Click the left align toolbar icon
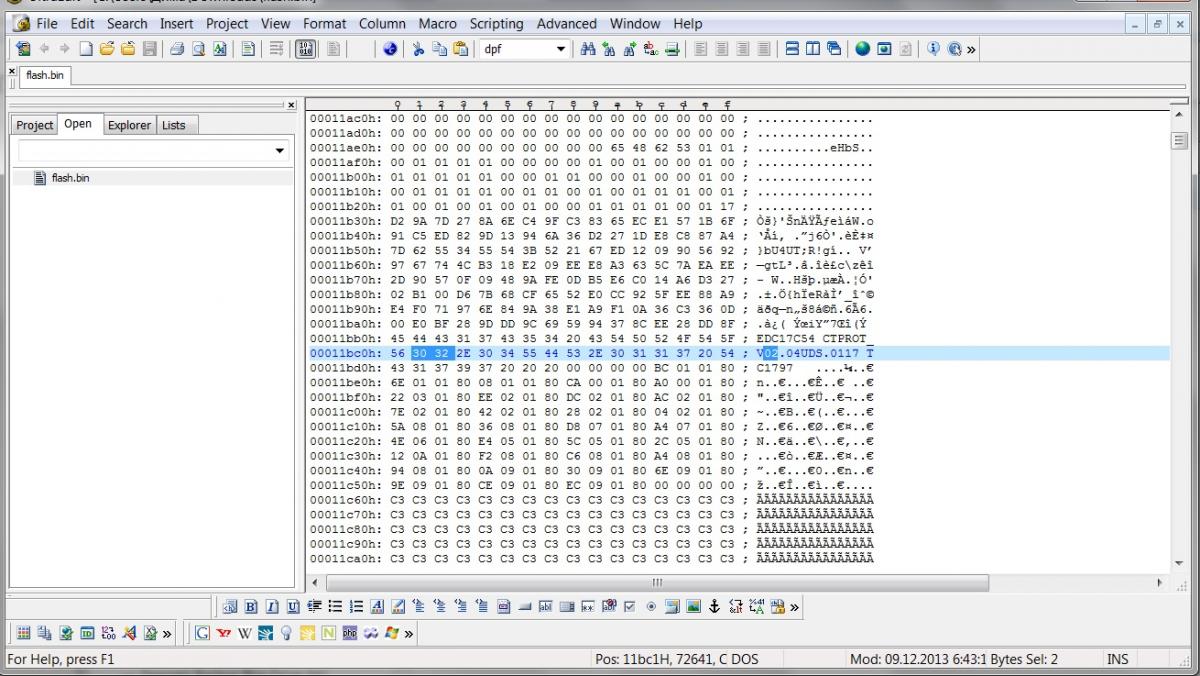The image size is (1200, 676). (x=700, y=48)
